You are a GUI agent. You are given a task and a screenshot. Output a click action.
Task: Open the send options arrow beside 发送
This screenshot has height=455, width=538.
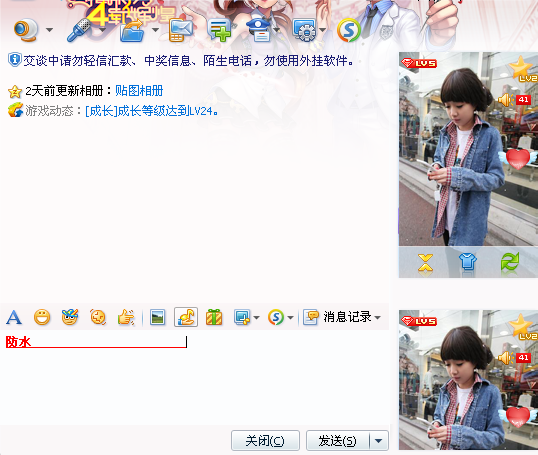379,441
